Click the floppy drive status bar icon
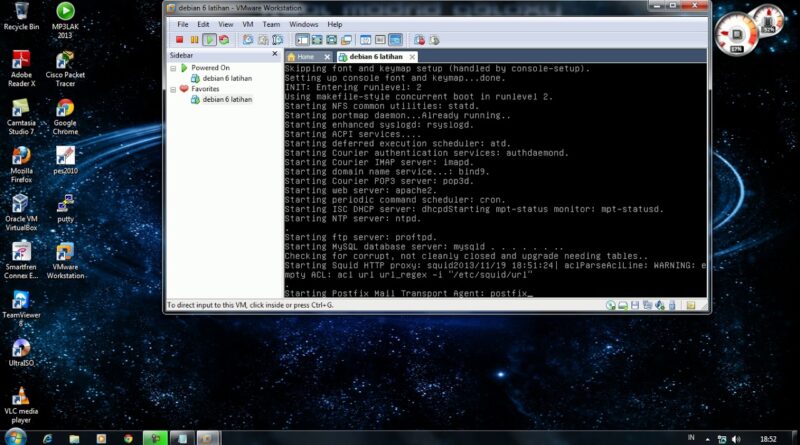Image resolution: width=800 pixels, height=445 pixels. pyautogui.click(x=635, y=305)
